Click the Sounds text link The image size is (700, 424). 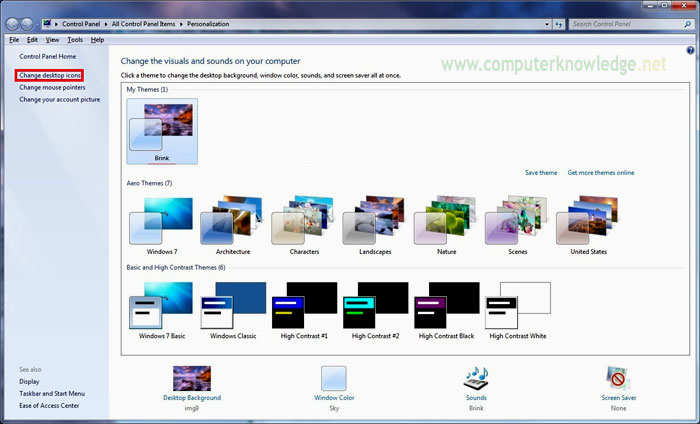coord(476,398)
